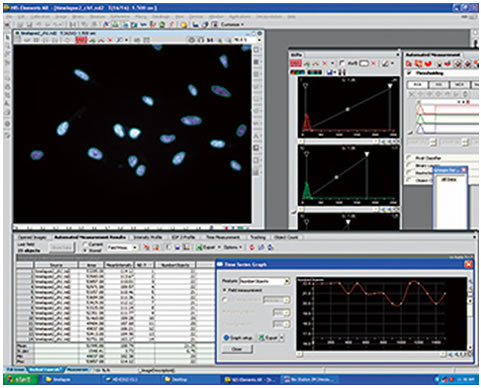This screenshot has width=481, height=388.
Task: Open the Feature dropdown showing Number Objects
Action: point(265,281)
